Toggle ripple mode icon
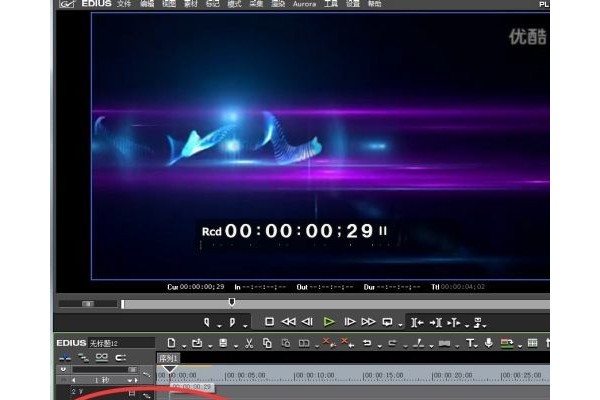Viewport: 600px width, 400px height. click(121, 358)
